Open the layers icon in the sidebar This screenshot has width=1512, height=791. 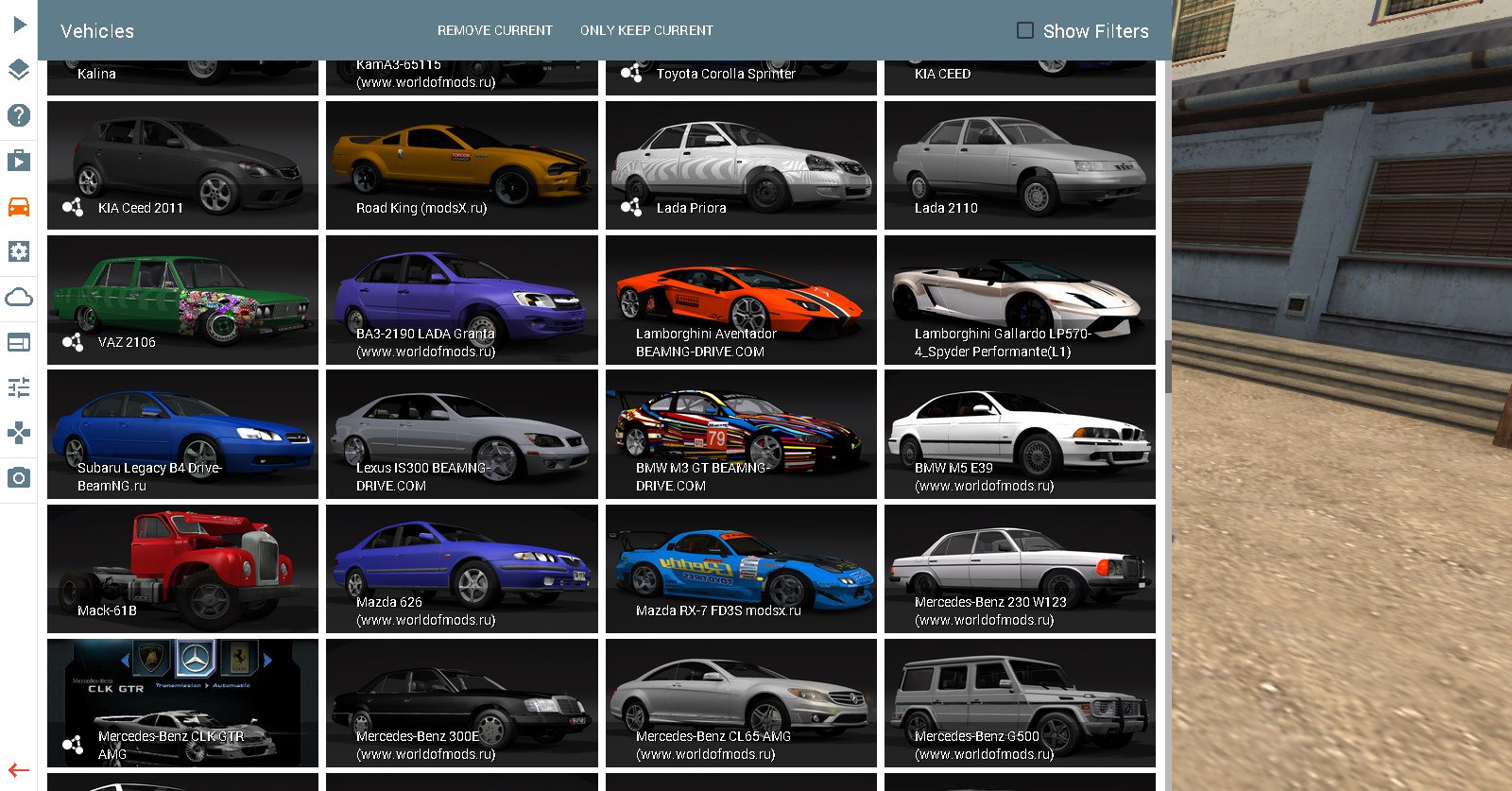click(x=19, y=70)
